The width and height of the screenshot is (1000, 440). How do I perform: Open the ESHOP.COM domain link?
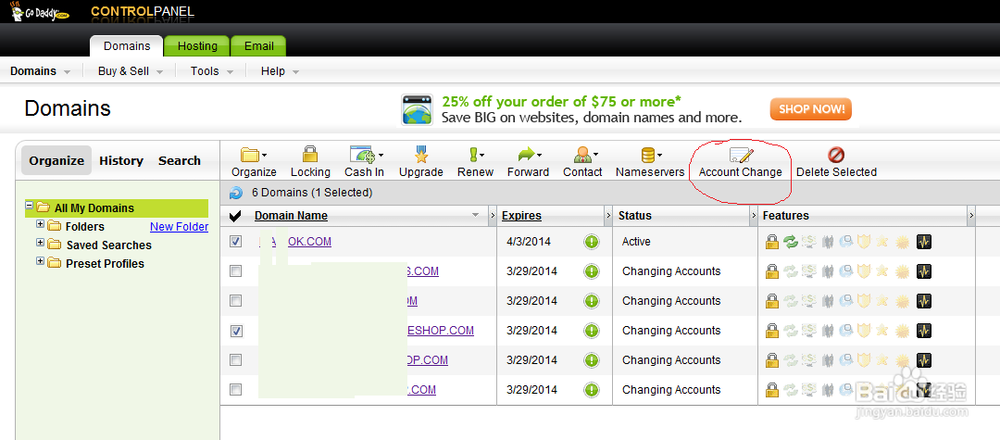tap(440, 330)
